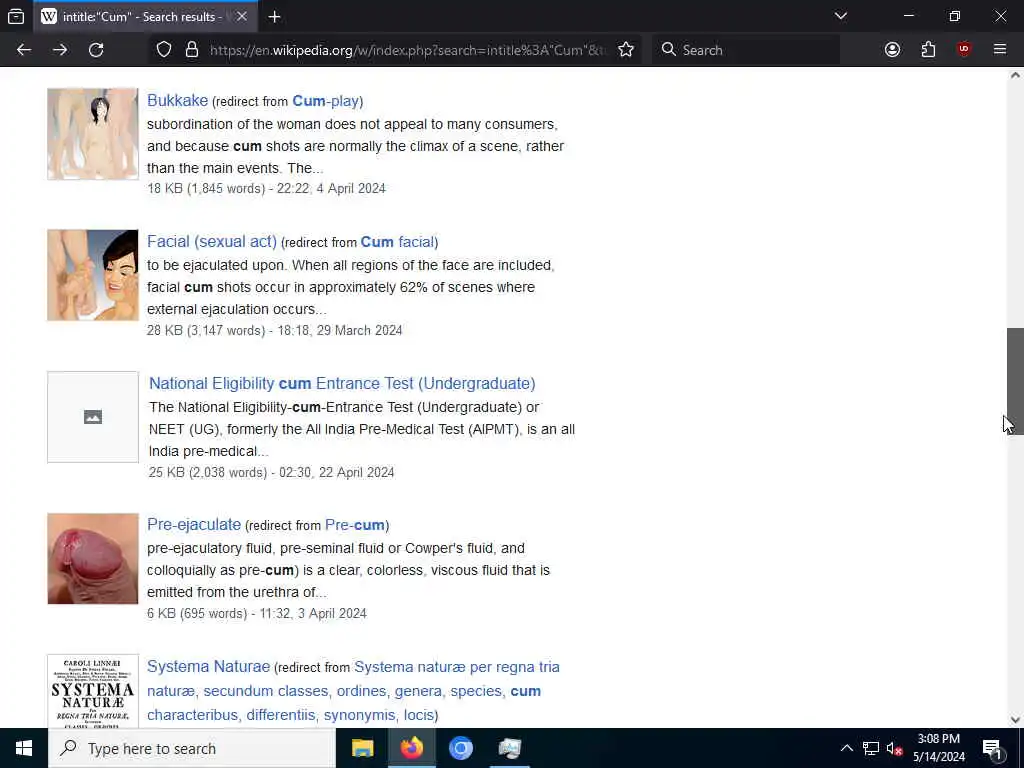This screenshot has height=768, width=1024.
Task: Open the Cum-play redirect link
Action: click(x=326, y=101)
